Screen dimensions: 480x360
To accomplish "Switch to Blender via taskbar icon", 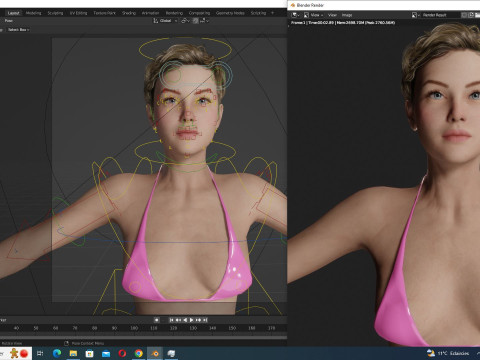I will (155, 353).
